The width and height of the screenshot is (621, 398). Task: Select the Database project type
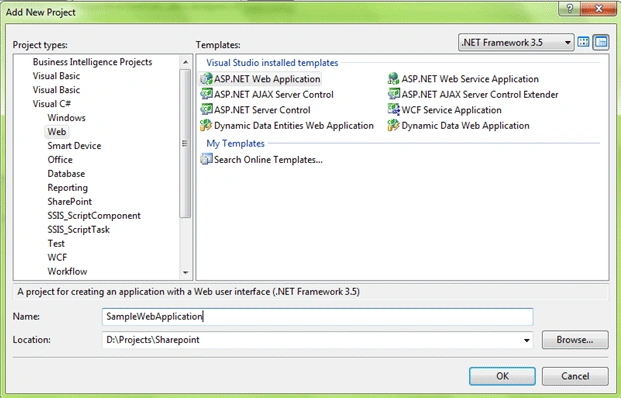pos(66,174)
